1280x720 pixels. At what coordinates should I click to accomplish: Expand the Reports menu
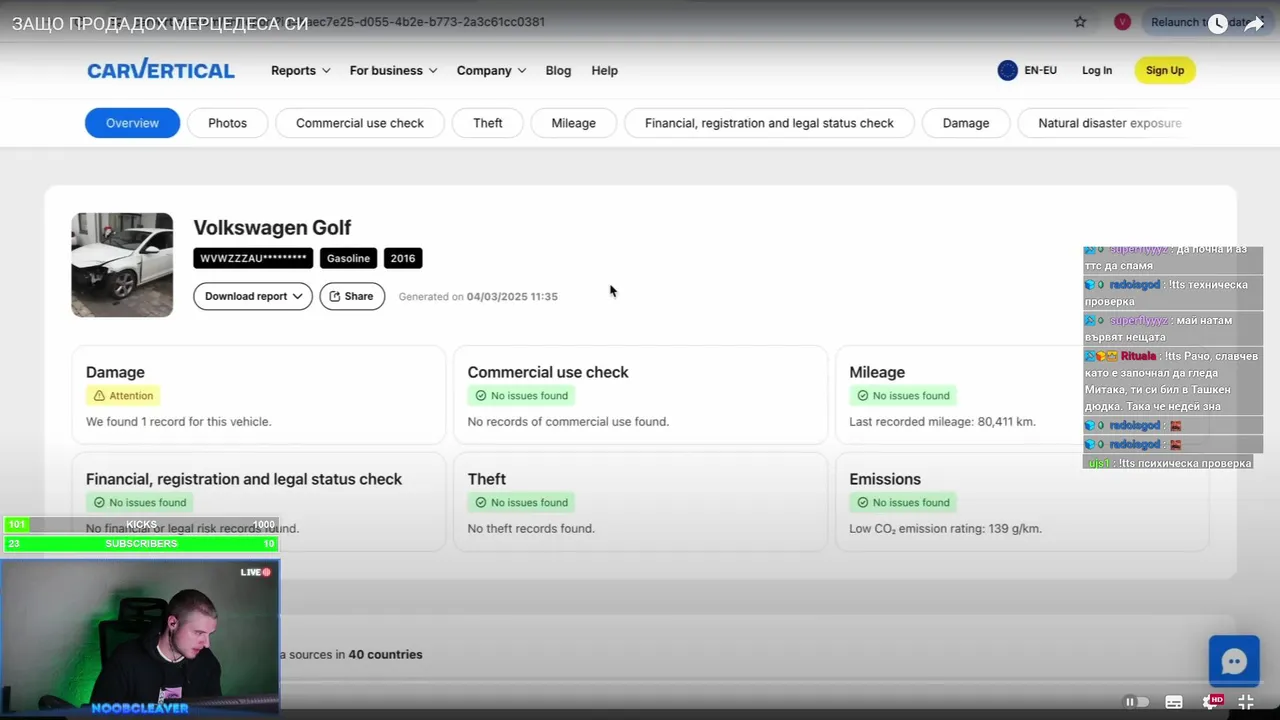[x=300, y=70]
